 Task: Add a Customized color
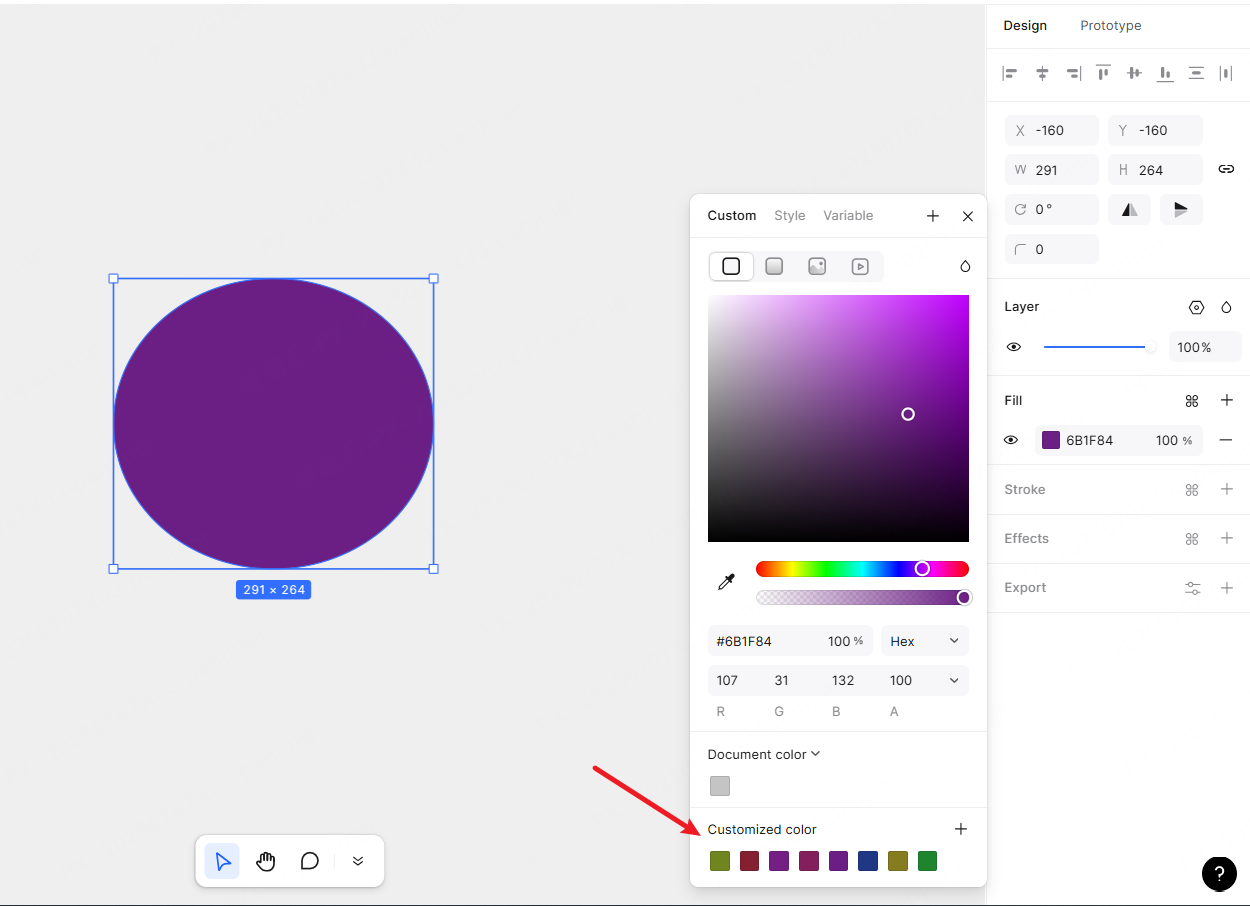(961, 829)
